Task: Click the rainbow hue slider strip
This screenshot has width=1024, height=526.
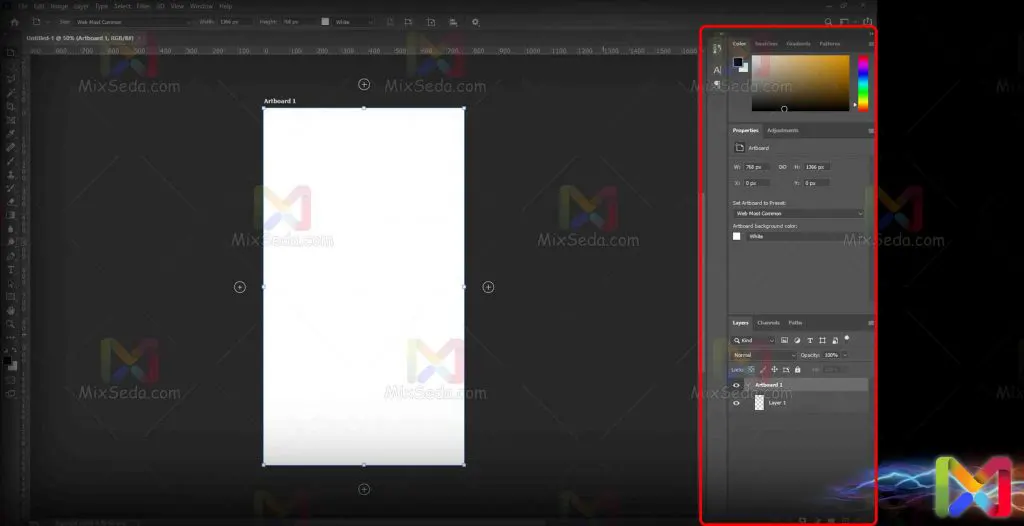Action: (x=862, y=80)
